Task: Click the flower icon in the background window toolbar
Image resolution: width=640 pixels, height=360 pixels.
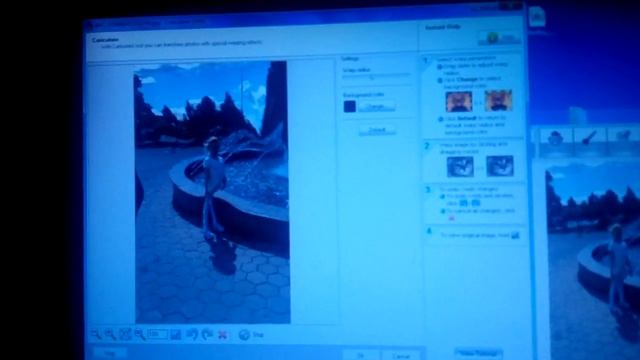Action: (555, 138)
